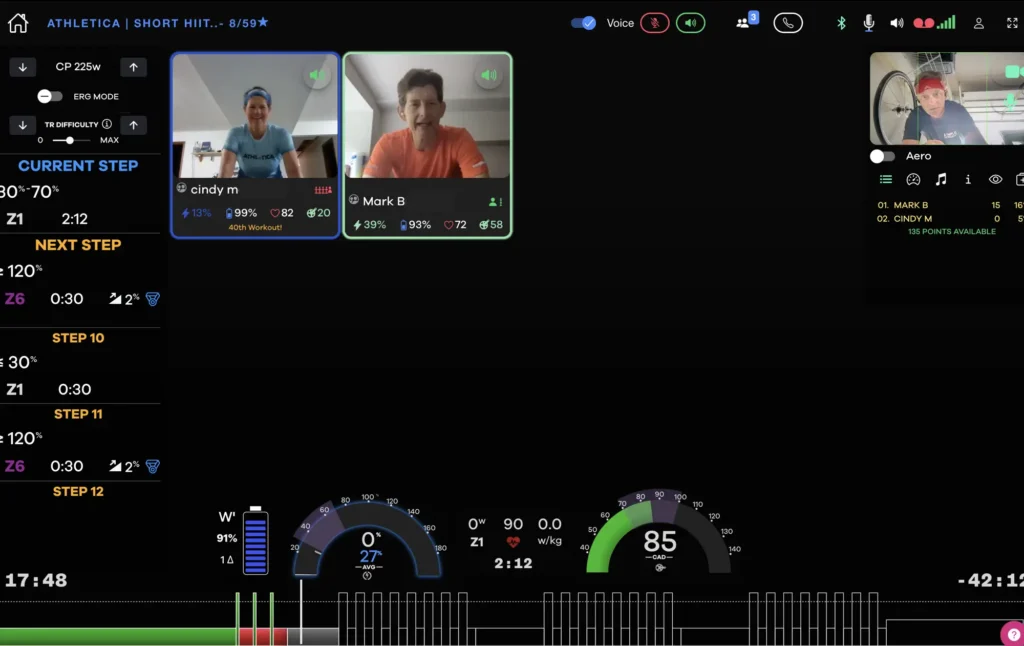Click the STEP 12 heading
The height and width of the screenshot is (646, 1024).
pos(78,491)
